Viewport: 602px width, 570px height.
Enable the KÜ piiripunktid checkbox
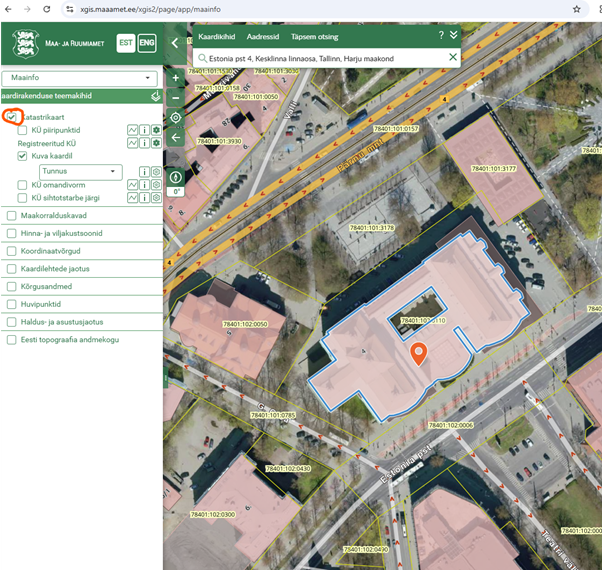coord(23,130)
